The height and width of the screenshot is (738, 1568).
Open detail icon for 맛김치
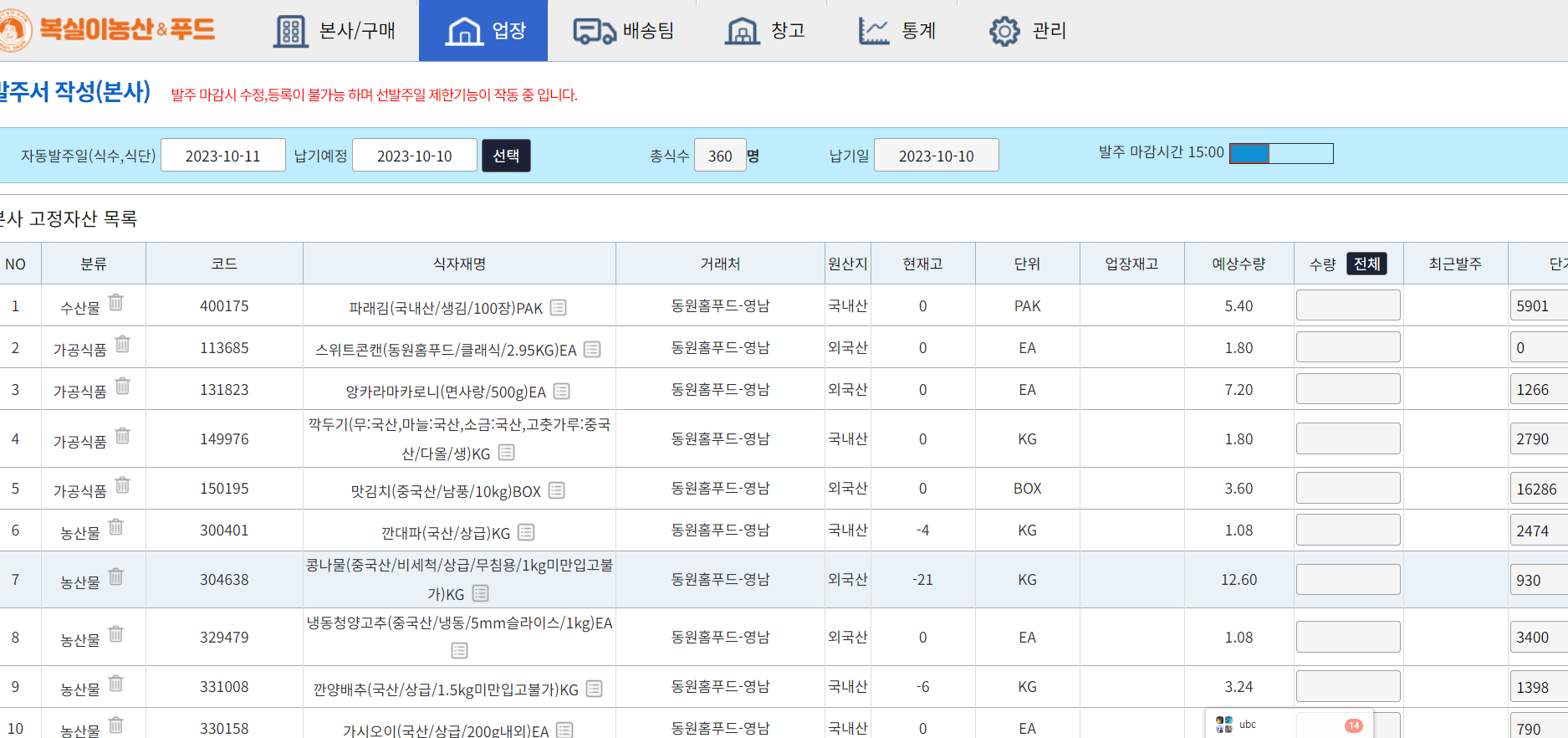[x=557, y=490]
